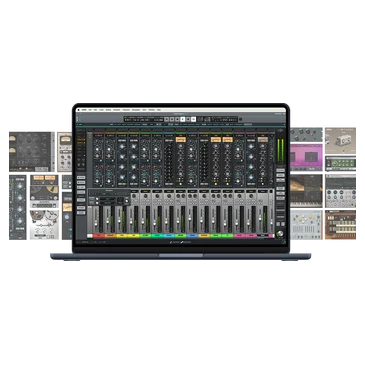
Task: Open the wooden organ keyboard thumbnail
Action: (x=340, y=224)
